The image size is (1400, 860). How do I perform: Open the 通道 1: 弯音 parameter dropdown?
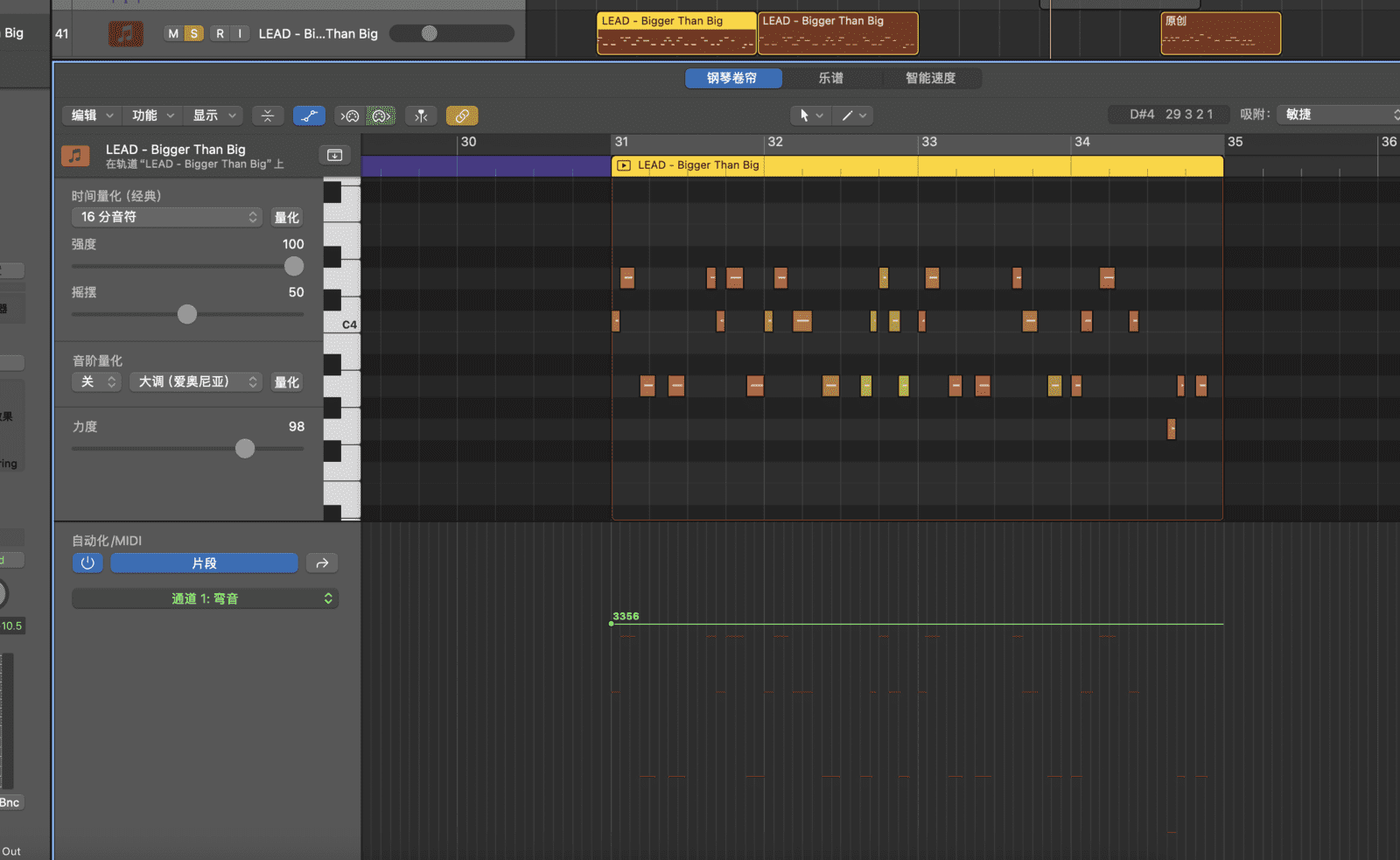(205, 598)
